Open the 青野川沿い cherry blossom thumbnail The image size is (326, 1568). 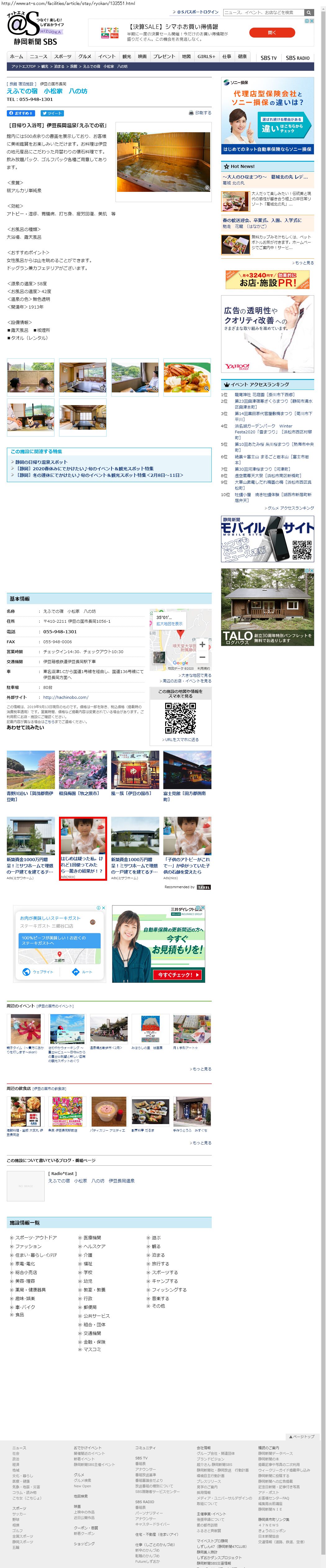[30, 769]
